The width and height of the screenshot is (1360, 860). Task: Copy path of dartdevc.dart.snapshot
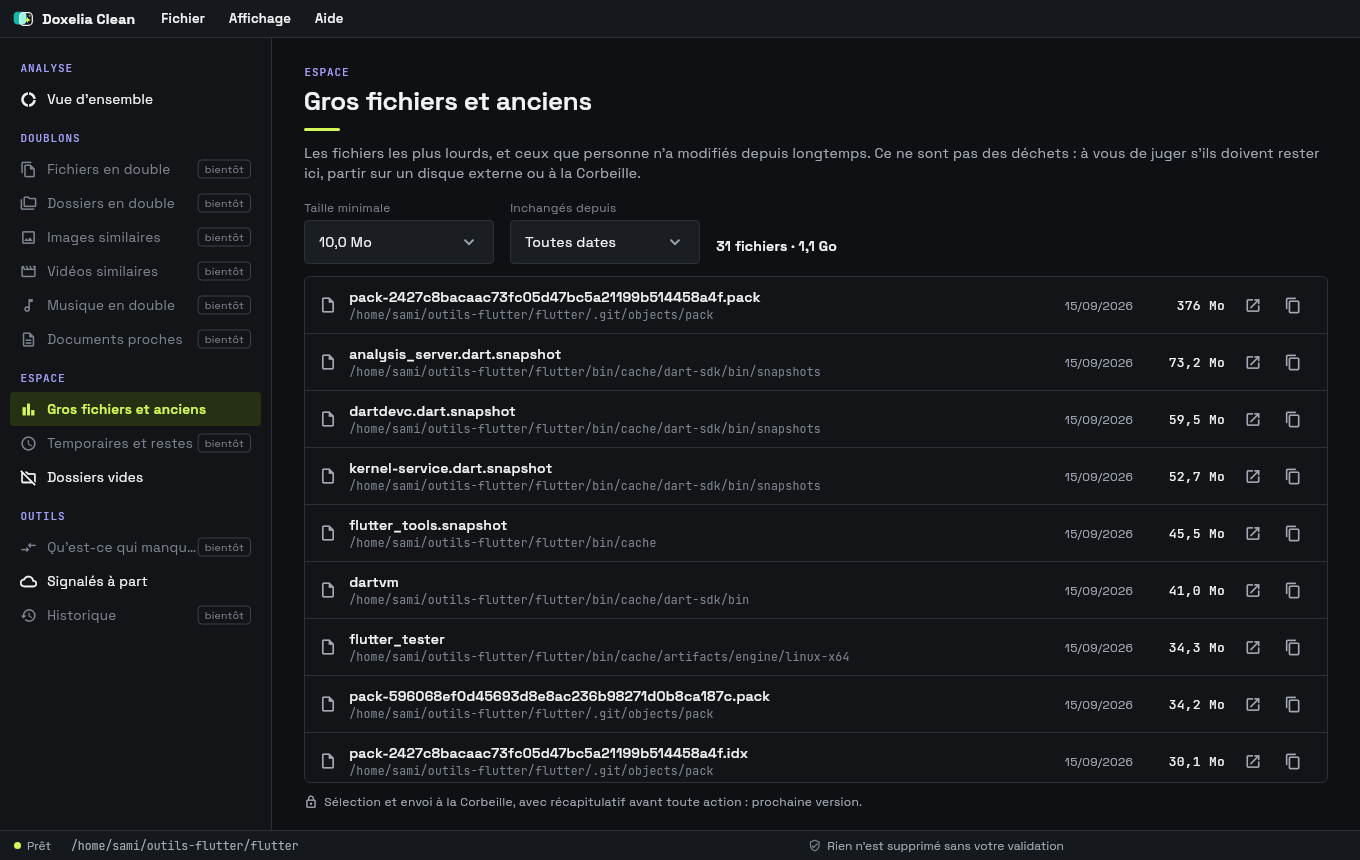[1293, 419]
